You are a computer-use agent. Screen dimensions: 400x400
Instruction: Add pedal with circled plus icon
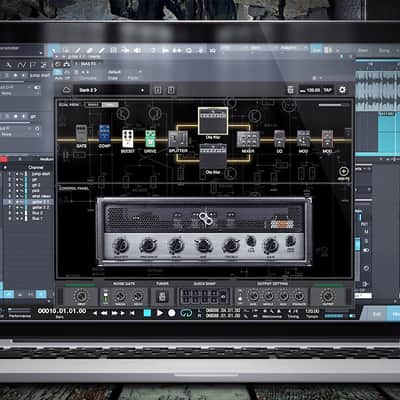click(x=344, y=171)
